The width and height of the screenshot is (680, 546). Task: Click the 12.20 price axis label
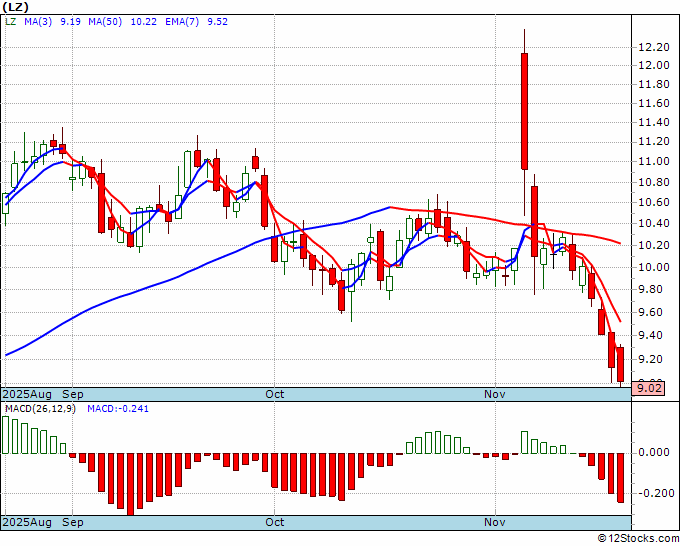654,47
